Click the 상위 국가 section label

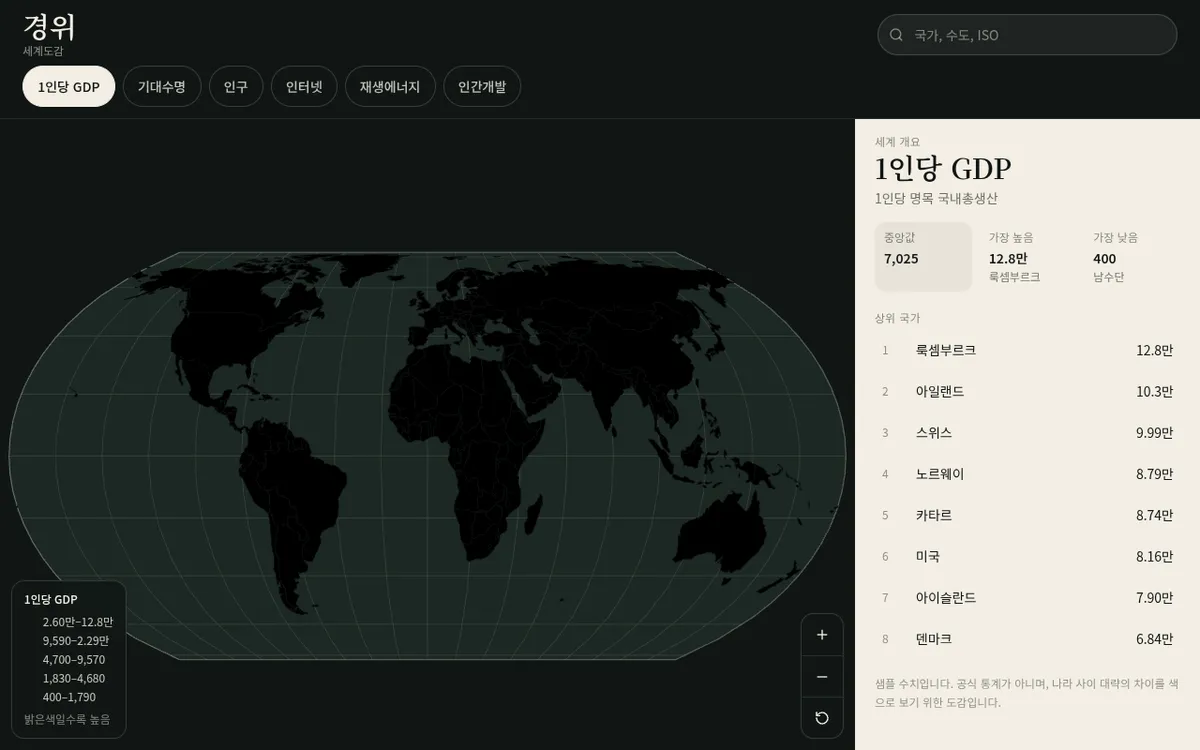(x=897, y=318)
